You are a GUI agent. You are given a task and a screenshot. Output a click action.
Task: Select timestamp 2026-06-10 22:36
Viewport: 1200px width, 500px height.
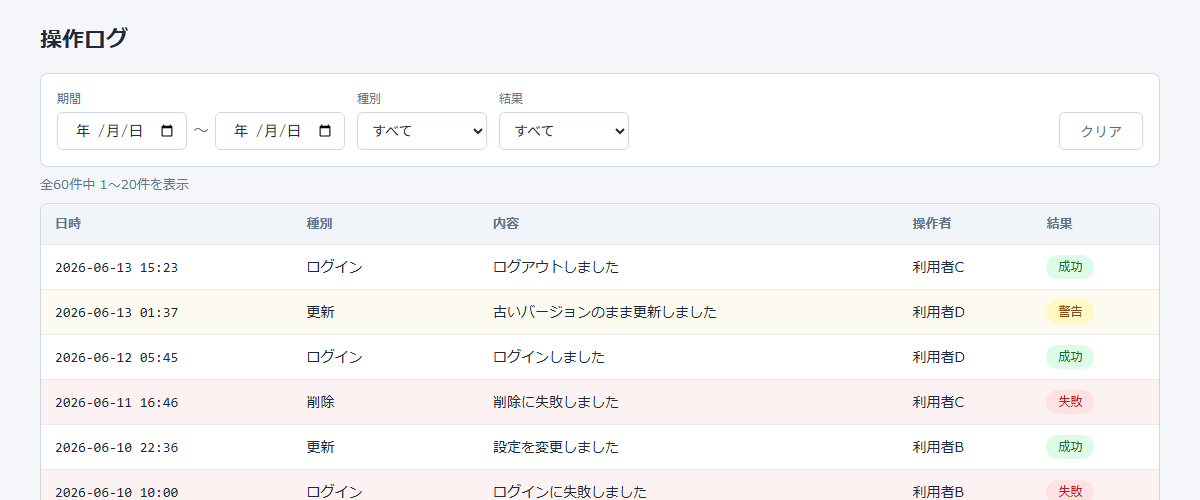[x=117, y=447]
